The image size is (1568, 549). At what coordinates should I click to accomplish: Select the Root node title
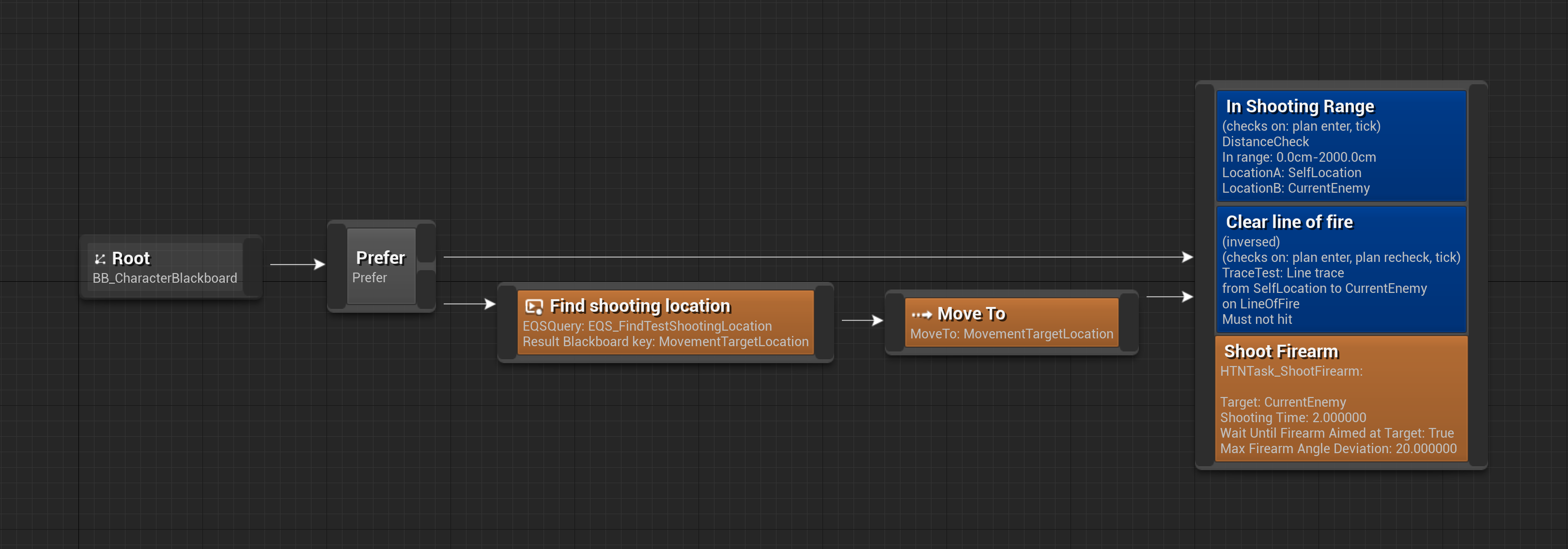coord(131,258)
